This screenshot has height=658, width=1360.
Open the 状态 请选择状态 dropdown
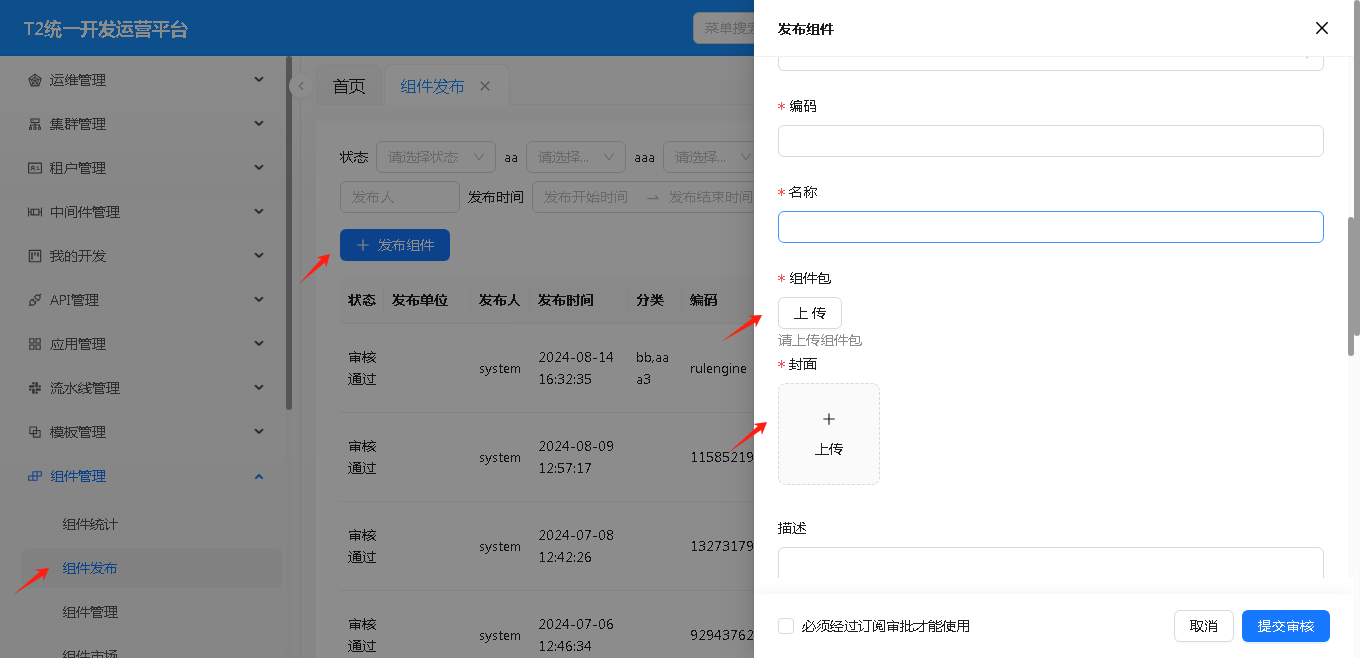[x=436, y=157]
